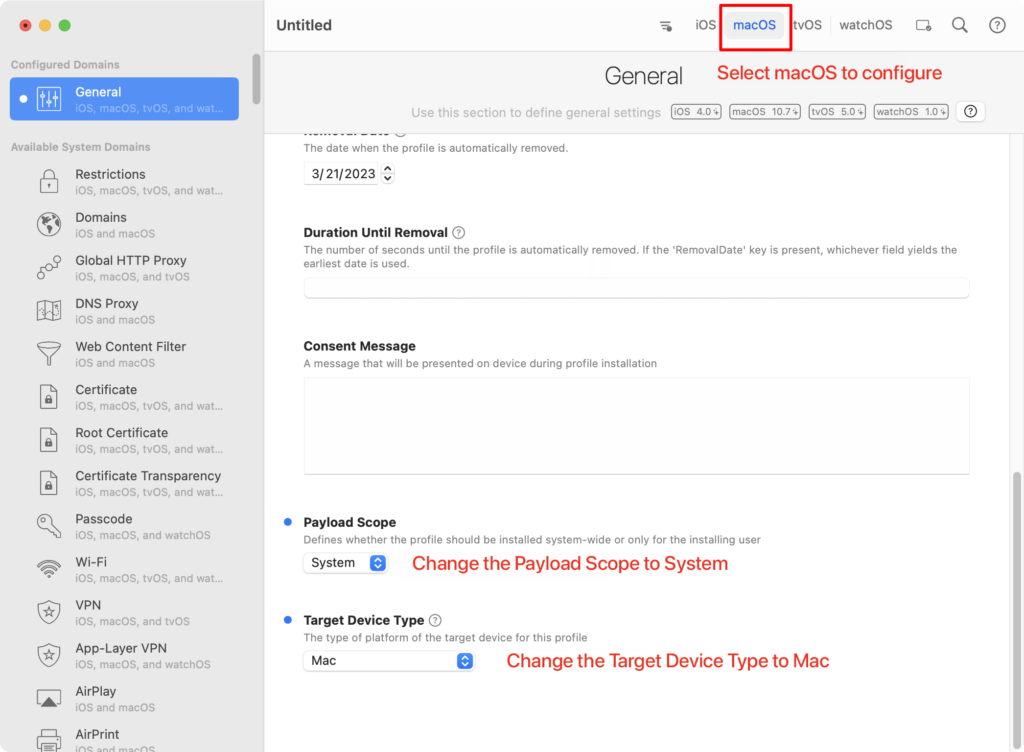The image size is (1024, 752).
Task: Click the General sliders icon
Action: [49, 99]
